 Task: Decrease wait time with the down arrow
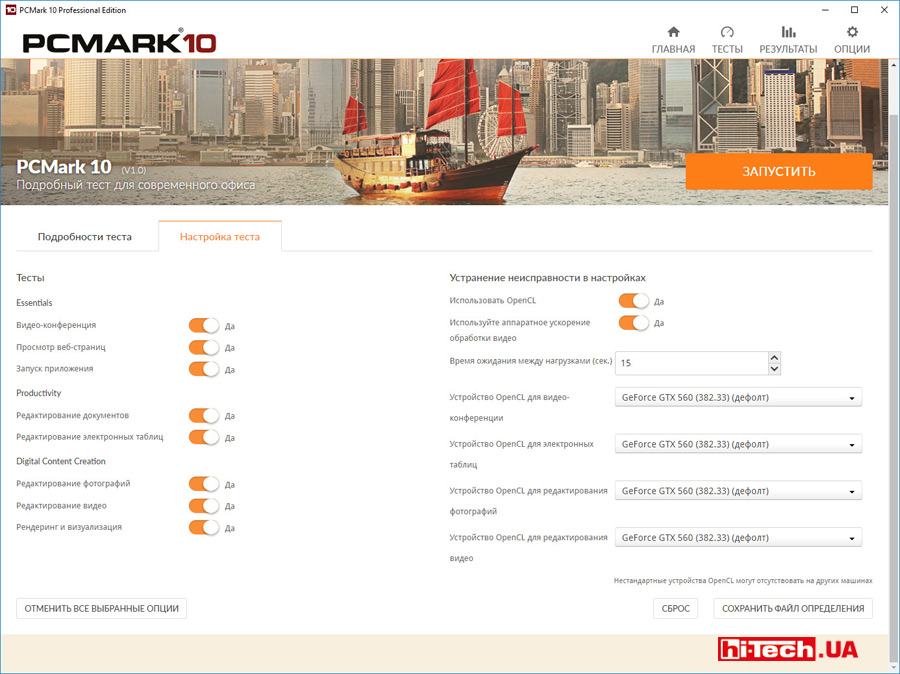(775, 369)
